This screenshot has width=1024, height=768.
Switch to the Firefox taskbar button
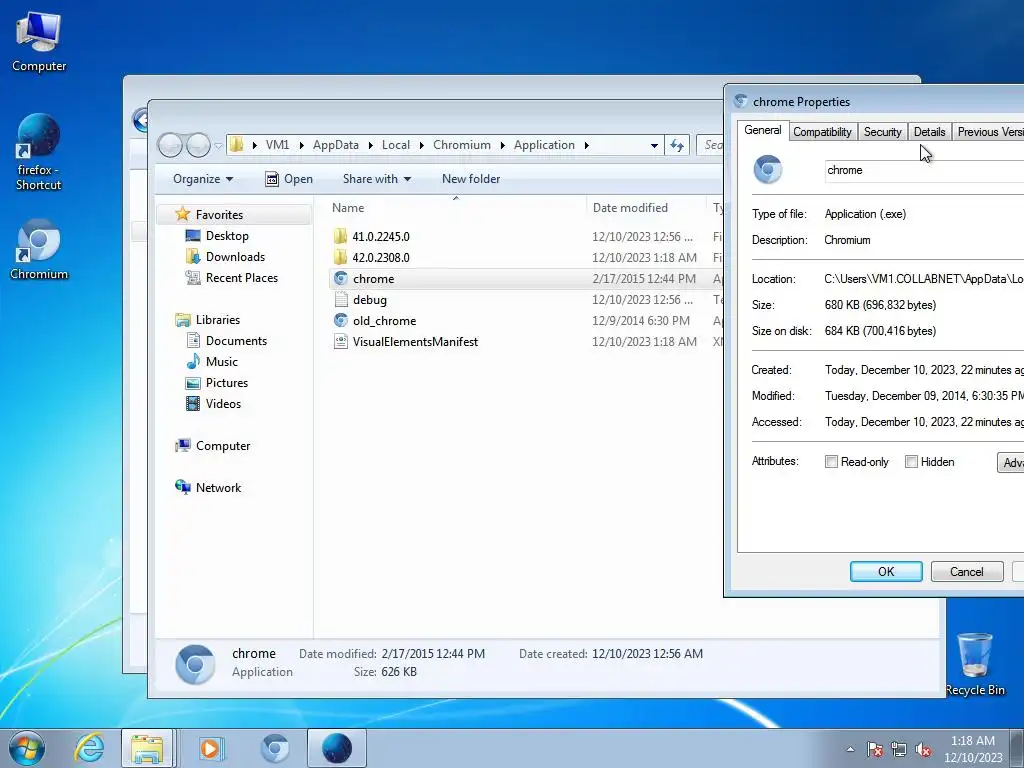[337, 748]
